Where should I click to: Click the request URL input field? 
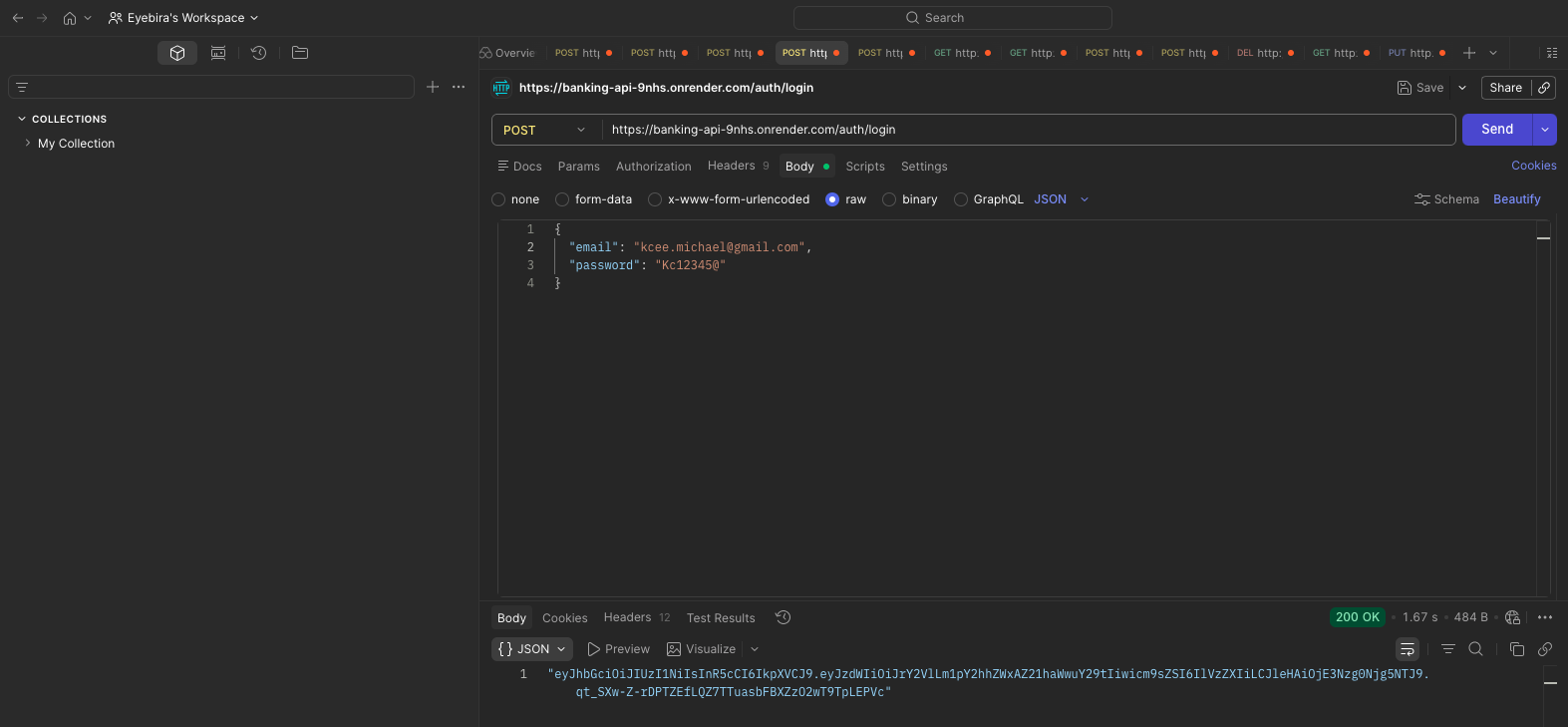pos(1029,130)
